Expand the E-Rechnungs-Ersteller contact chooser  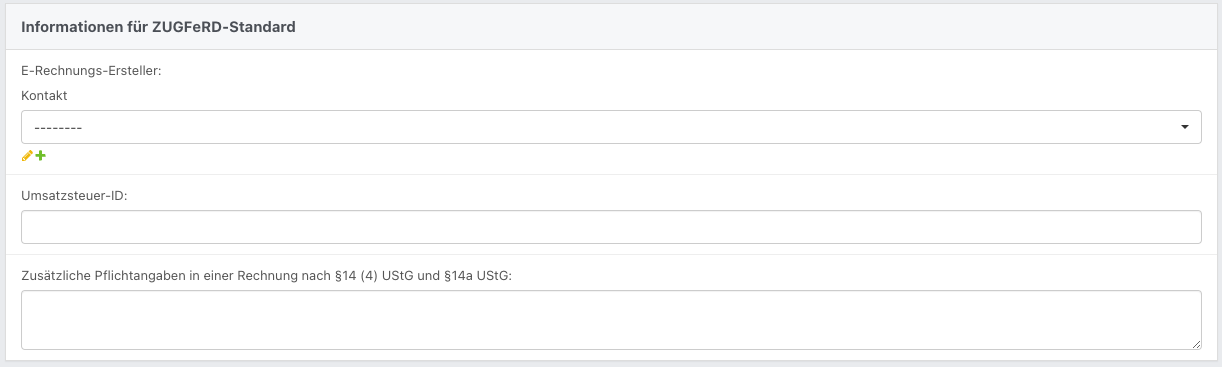[611, 127]
